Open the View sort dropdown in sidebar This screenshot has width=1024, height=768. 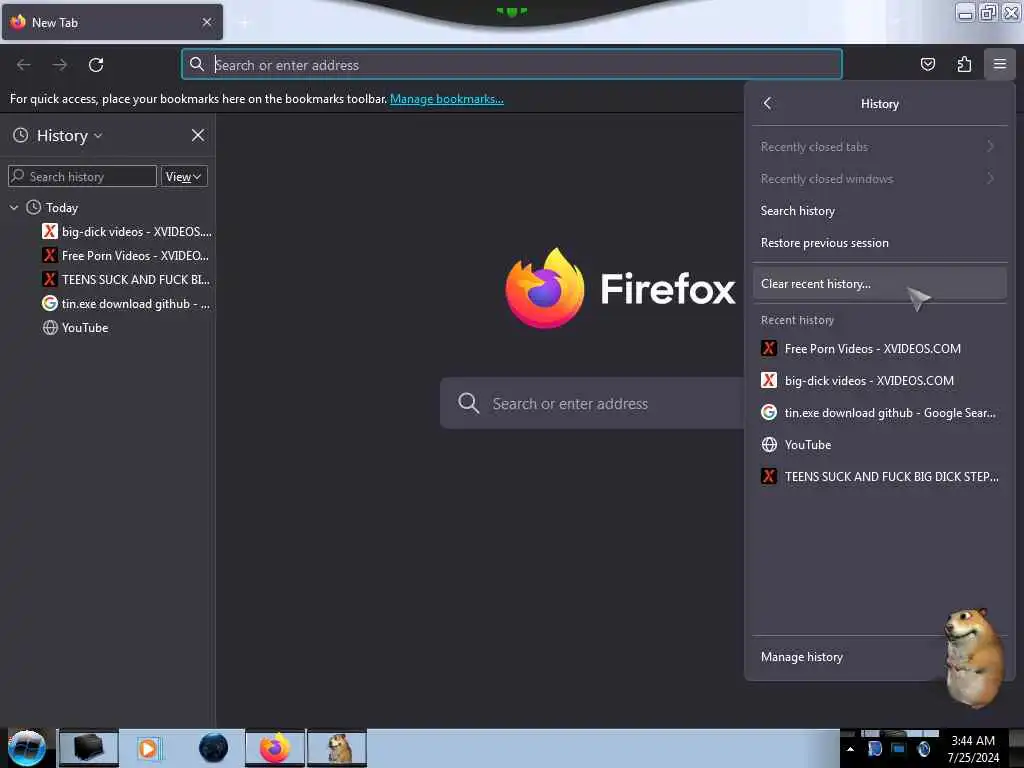pyautogui.click(x=184, y=176)
